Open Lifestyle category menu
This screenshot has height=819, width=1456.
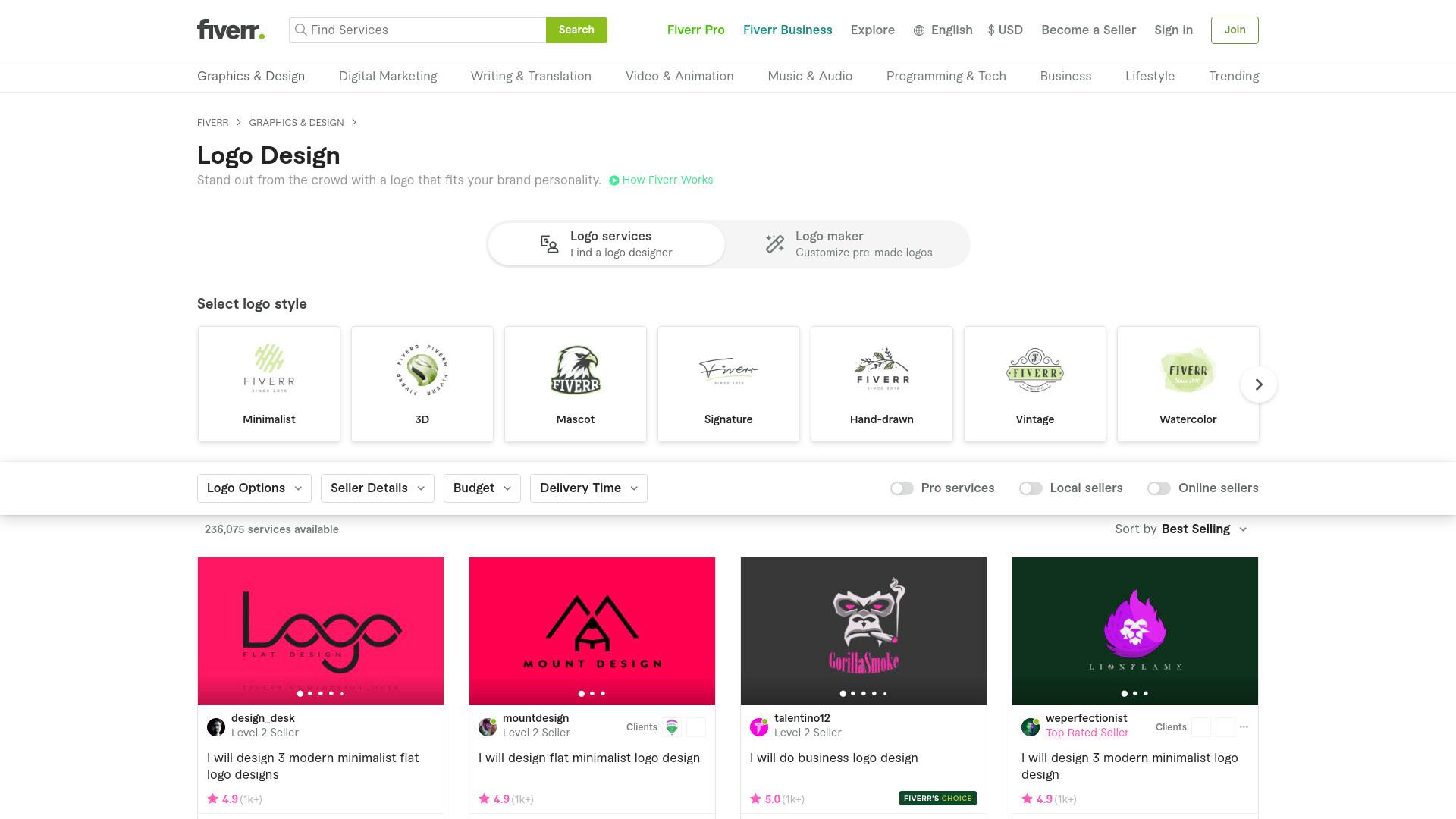pyautogui.click(x=1150, y=77)
